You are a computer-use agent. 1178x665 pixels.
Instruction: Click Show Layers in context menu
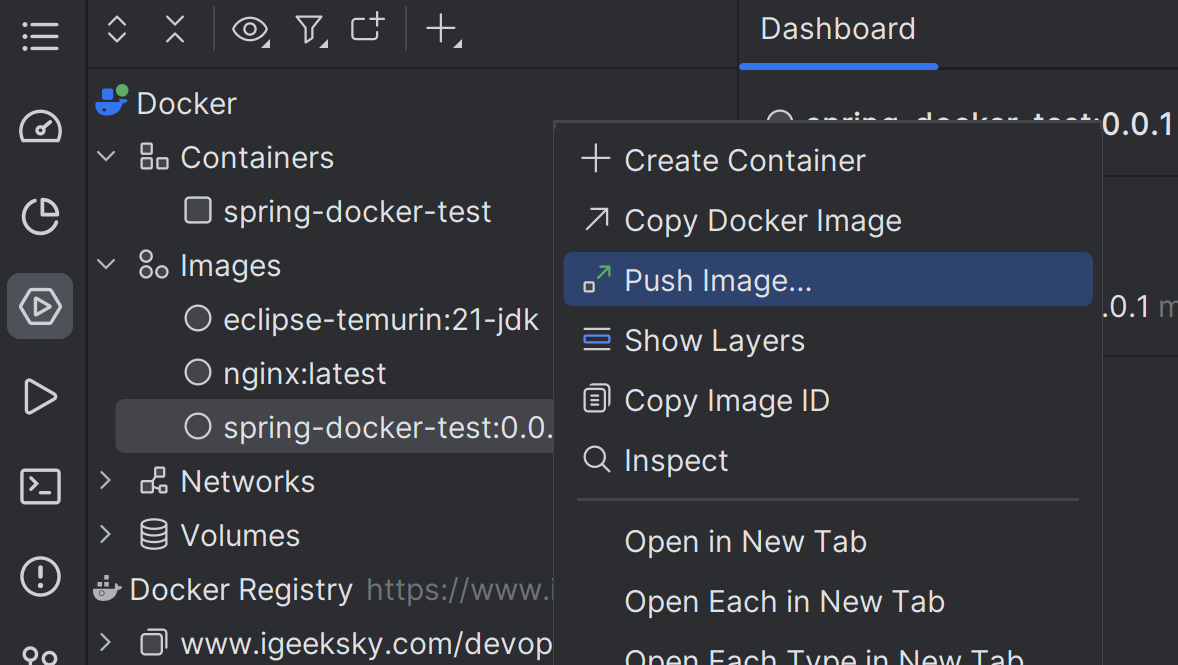tap(714, 341)
